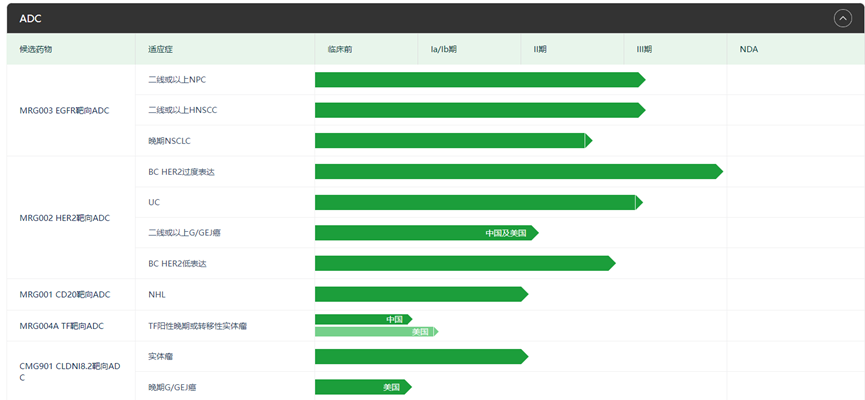Viewport: 865px width, 400px height.
Task: Open MRG003 EGFR靶向ADC candidate drug
Action: coord(64,110)
